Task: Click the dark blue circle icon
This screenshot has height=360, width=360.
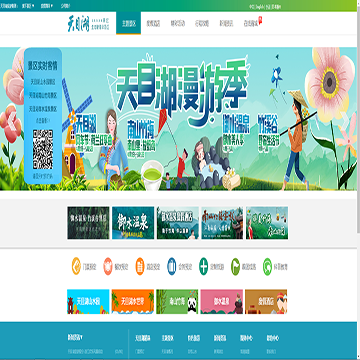Action: click(172, 267)
